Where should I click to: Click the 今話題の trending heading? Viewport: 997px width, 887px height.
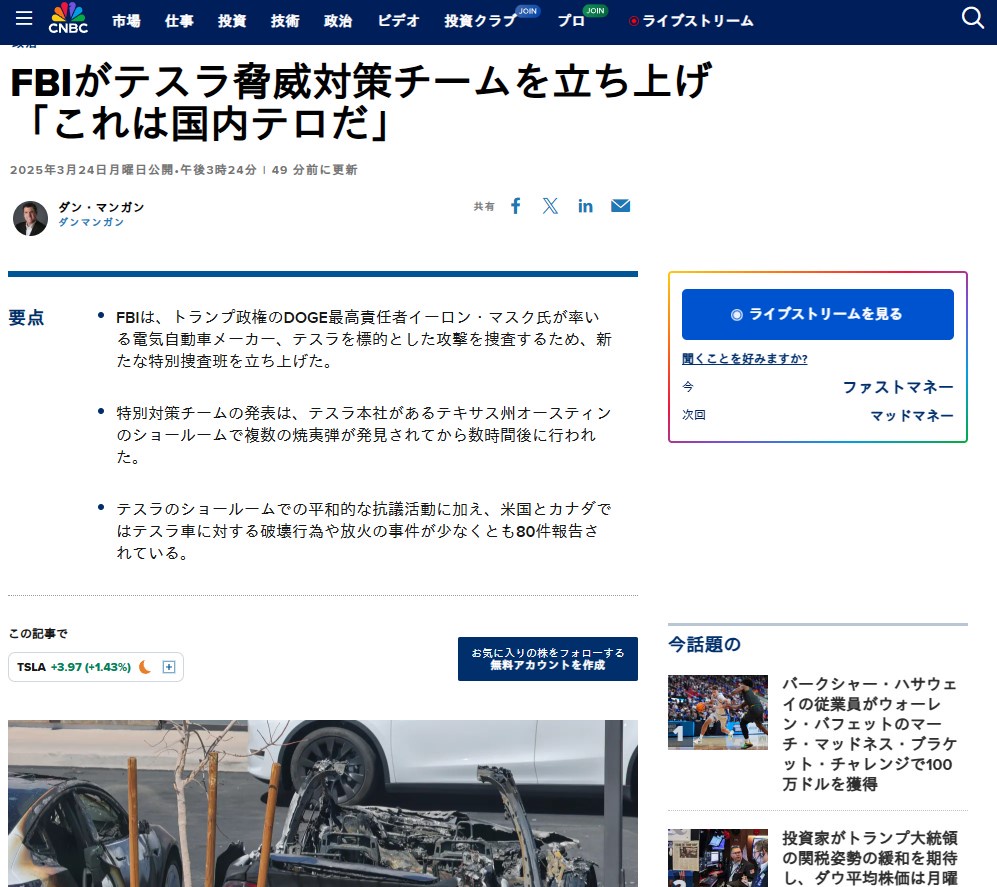(x=705, y=644)
